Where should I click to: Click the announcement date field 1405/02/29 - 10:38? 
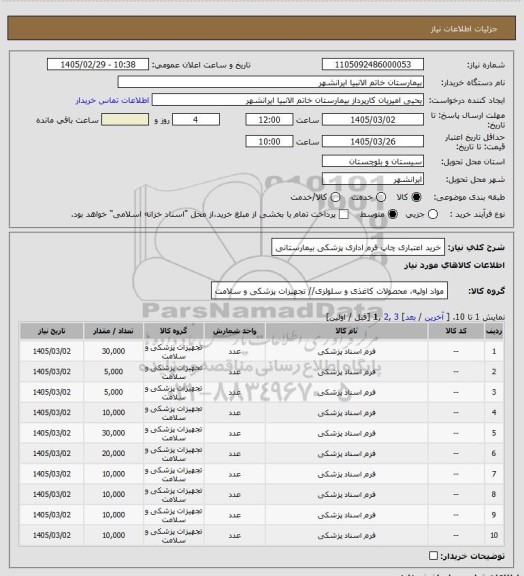pyautogui.click(x=98, y=64)
